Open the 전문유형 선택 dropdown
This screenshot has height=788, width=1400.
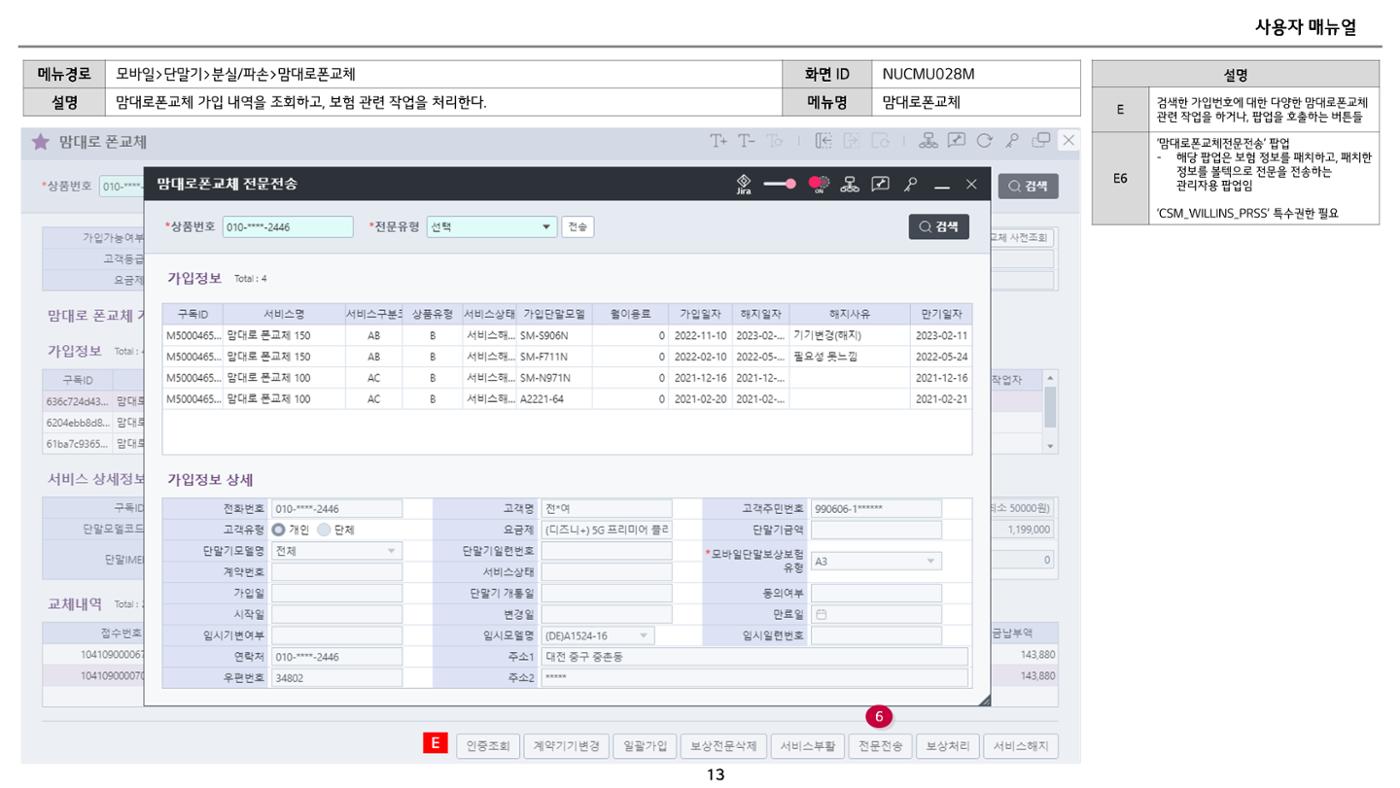point(491,227)
